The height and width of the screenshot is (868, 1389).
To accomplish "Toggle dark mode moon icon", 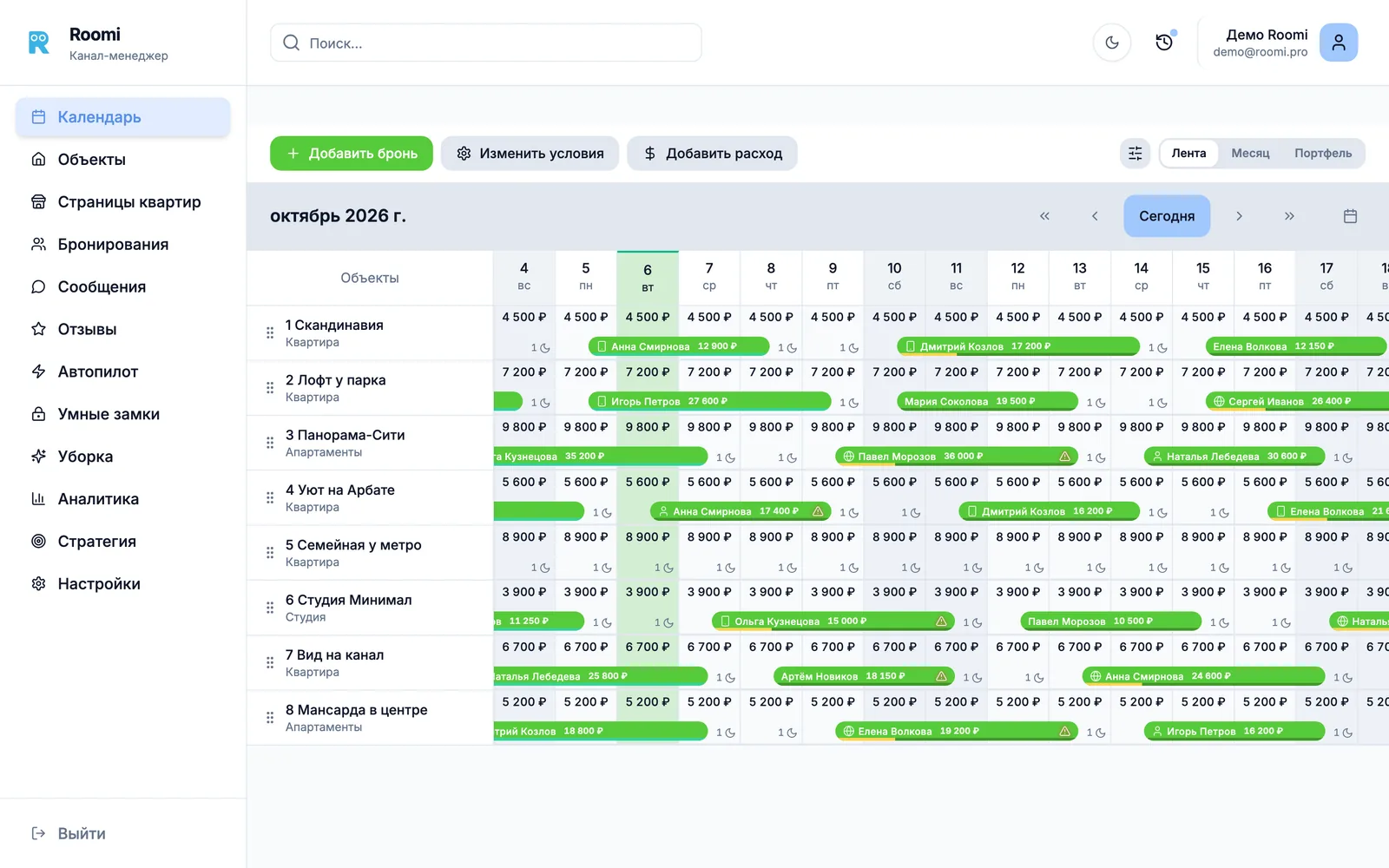I will tap(1112, 43).
